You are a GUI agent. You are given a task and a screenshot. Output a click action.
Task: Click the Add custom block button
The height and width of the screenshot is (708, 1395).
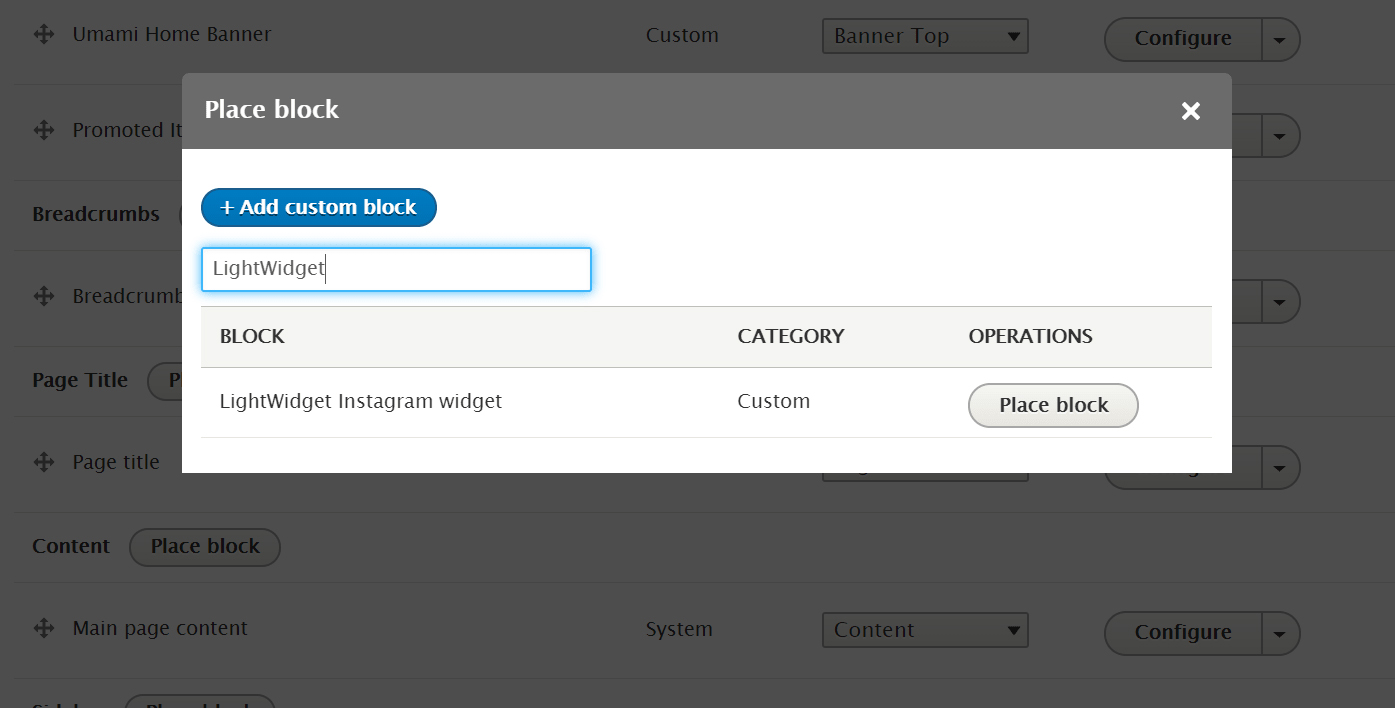(319, 207)
